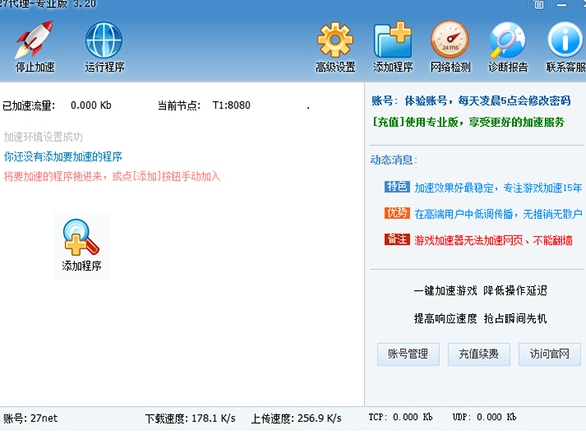Open the red 备注 notice link

click(x=493, y=240)
